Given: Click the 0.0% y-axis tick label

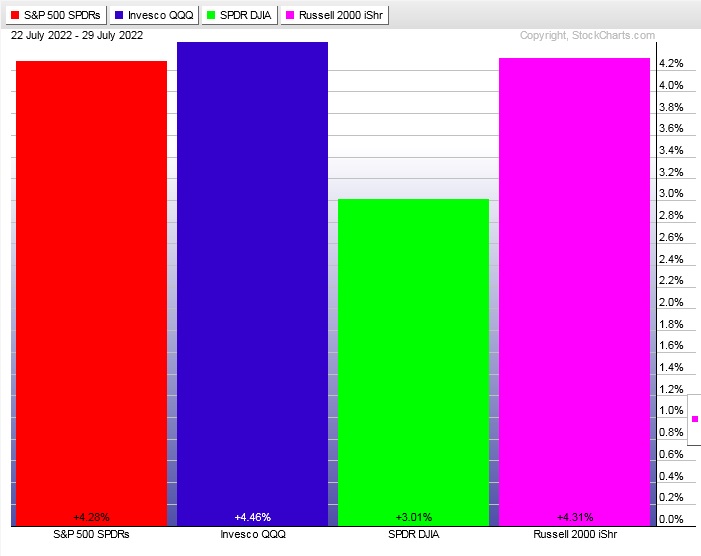Looking at the screenshot, I should coord(671,519).
